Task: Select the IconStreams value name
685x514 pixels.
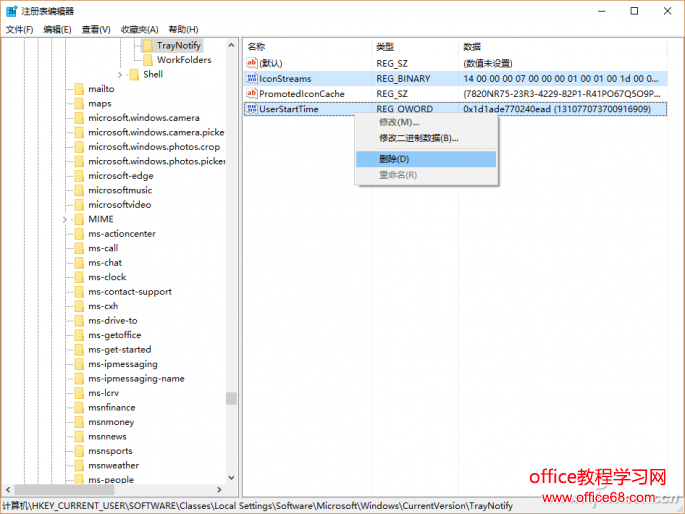Action: tap(285, 79)
